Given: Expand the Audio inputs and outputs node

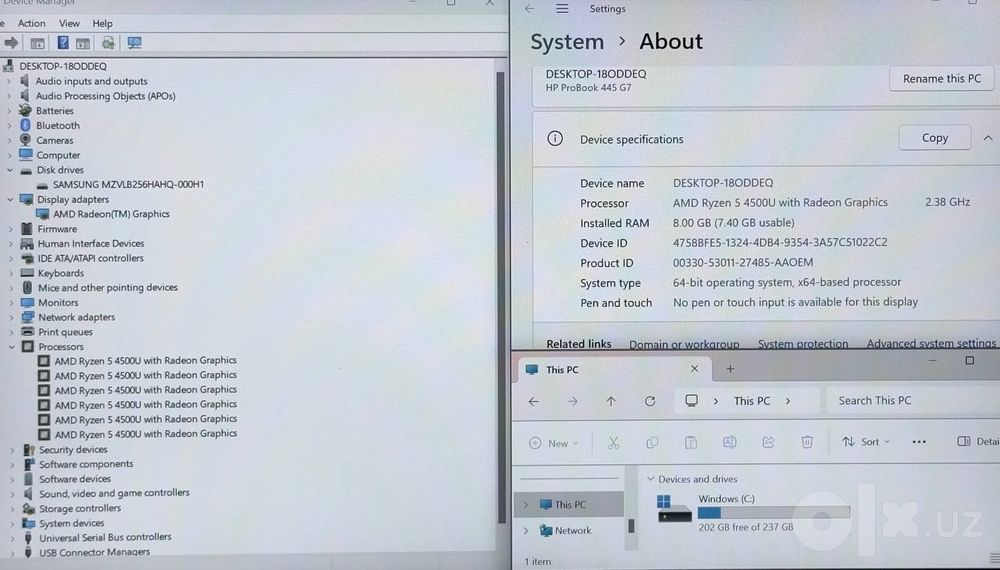Looking at the screenshot, I should click(9, 81).
